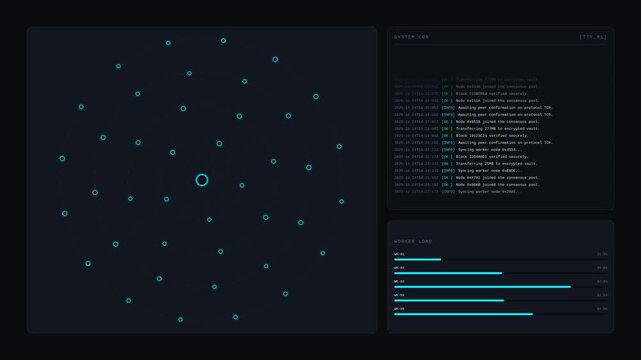Click the WK-04 load progress bar
This screenshot has width=641, height=360.
(x=500, y=300)
